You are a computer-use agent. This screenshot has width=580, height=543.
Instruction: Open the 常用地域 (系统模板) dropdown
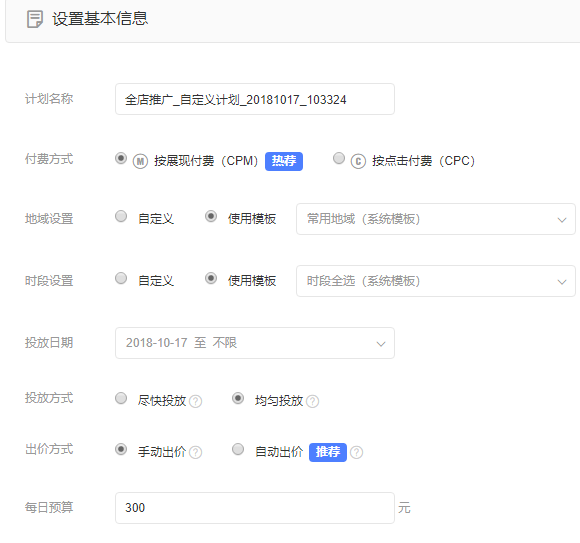click(x=436, y=219)
